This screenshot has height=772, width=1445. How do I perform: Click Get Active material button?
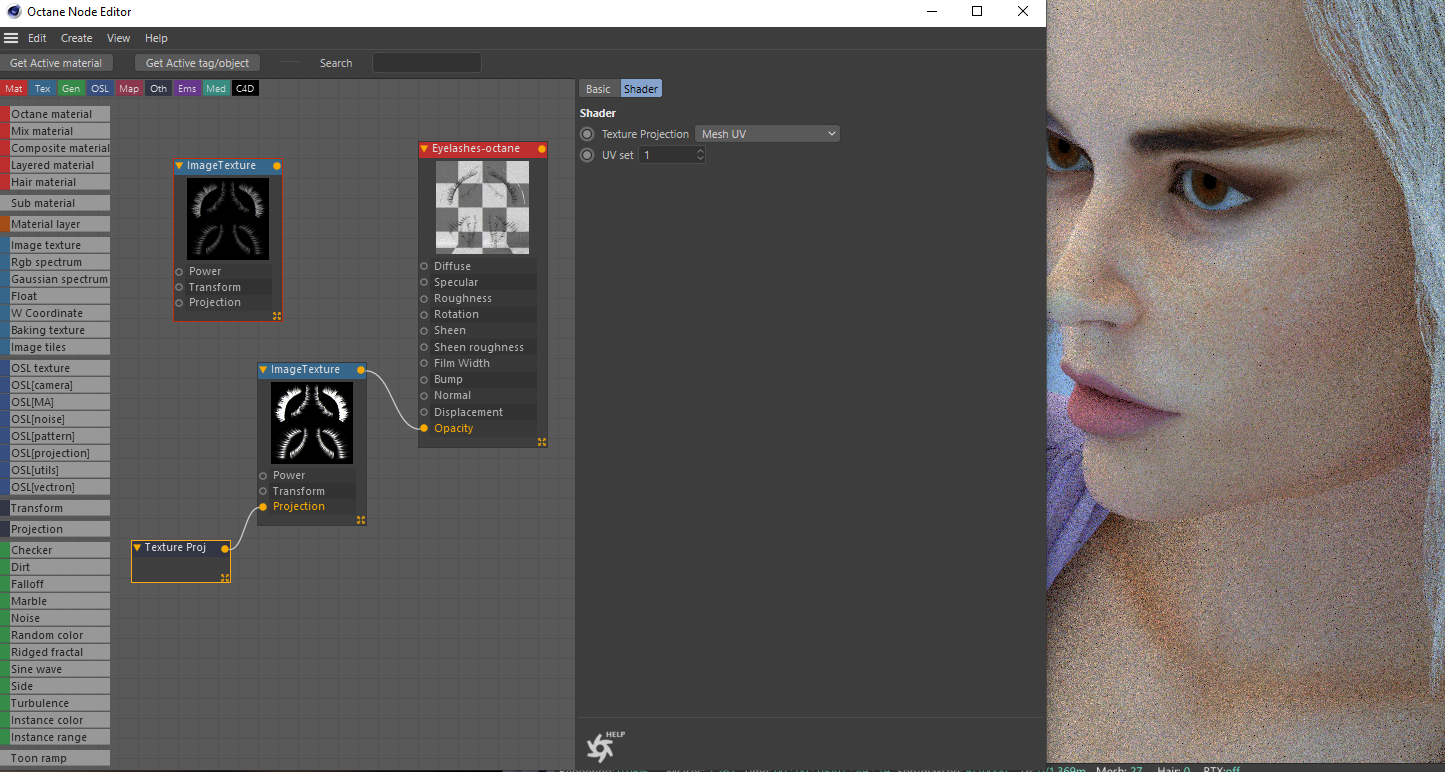point(56,63)
